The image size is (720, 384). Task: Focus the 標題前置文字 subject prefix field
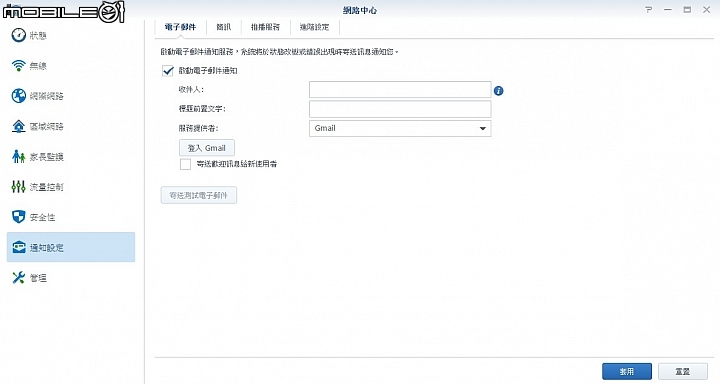coord(400,109)
